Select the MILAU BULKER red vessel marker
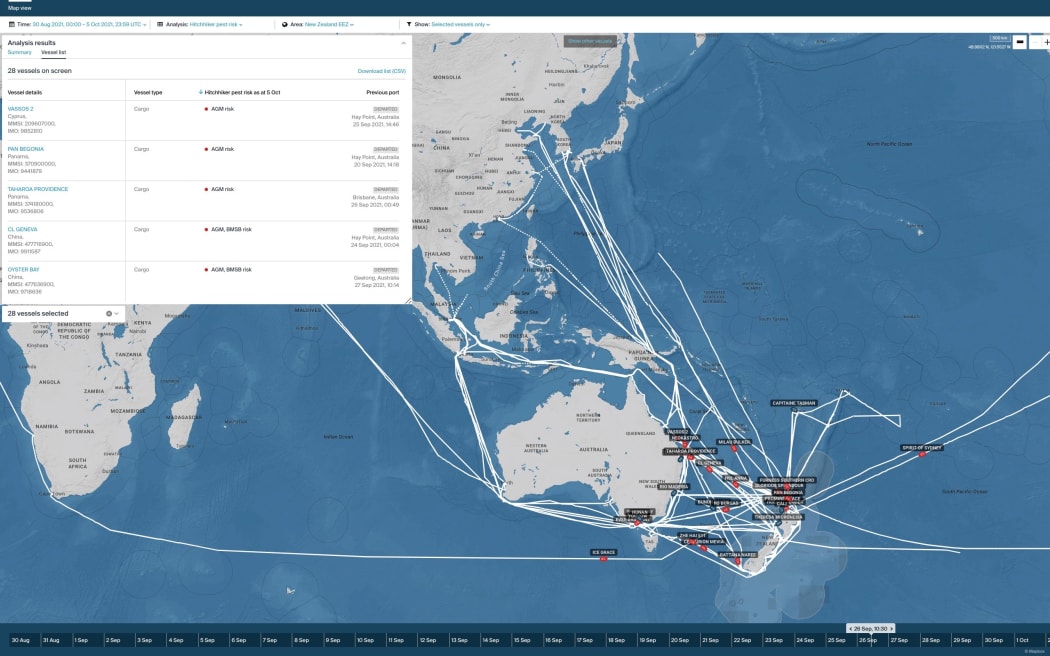The width and height of the screenshot is (1050, 656). point(735,449)
